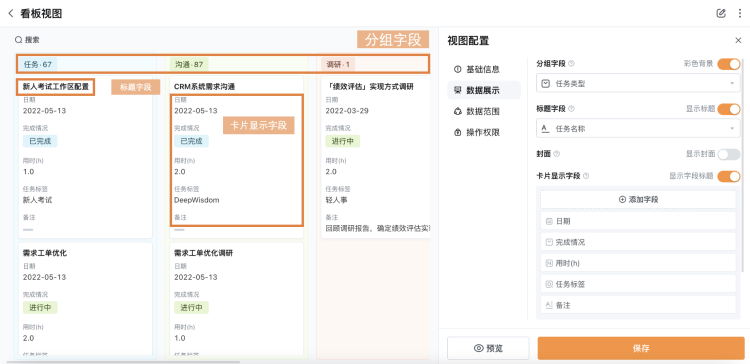Open the 任务类型 grouping field dropdown
Viewport: 750px width, 364px height.
[639, 83]
